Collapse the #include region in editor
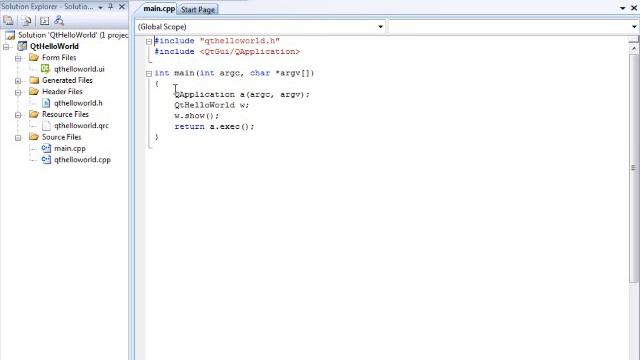Screen dimensions: 640x360 point(149,41)
